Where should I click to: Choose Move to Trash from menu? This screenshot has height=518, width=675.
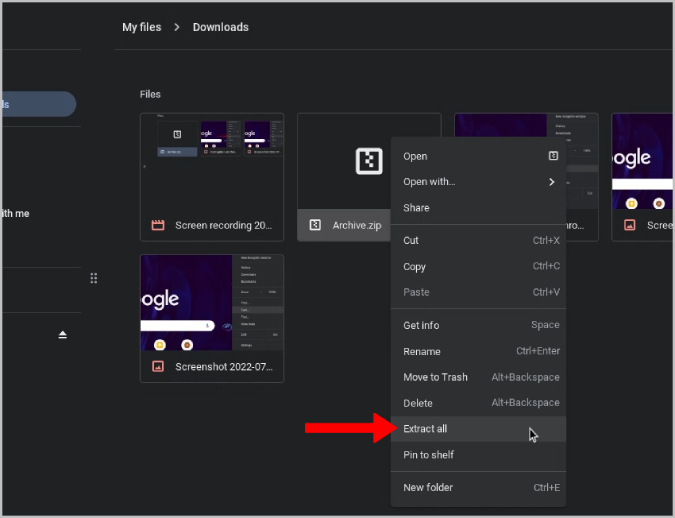478,377
